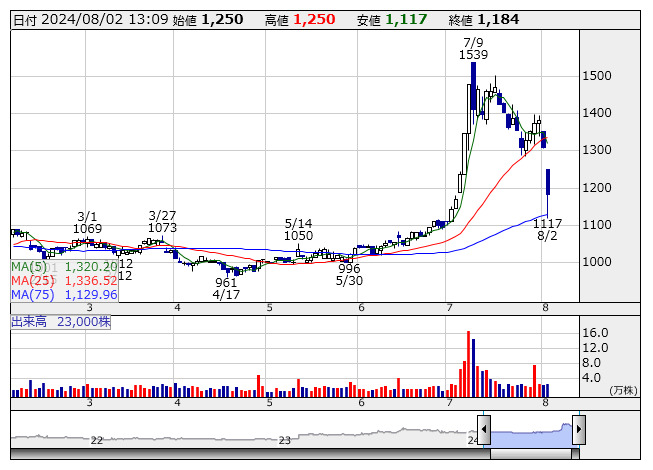This screenshot has height=470, width=653.
Task: Click the 4/17 961 low annotation
Action: click(227, 289)
